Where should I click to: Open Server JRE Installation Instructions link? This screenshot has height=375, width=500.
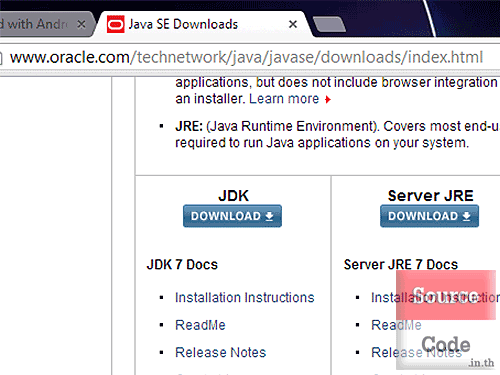click(435, 298)
